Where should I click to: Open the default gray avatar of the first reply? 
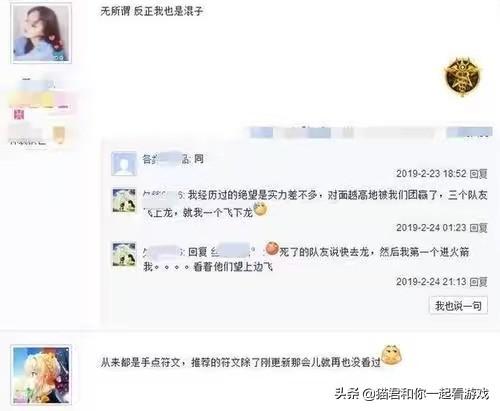point(124,163)
